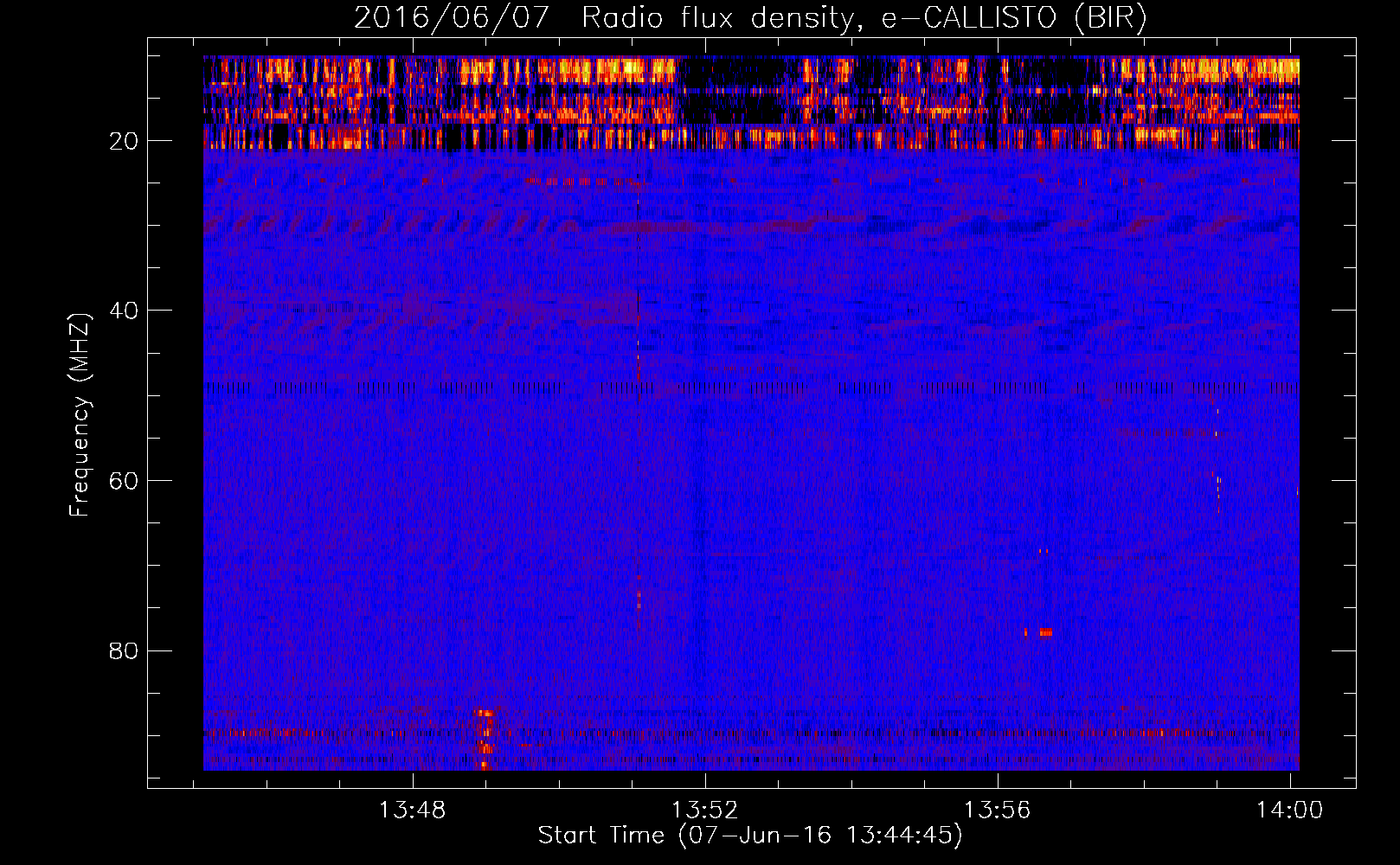Click the plot title "2016/06/07 Radio flux density, e-CALLISTO (BIR)"
Viewport: 1400px width, 865px height.
[x=750, y=17]
